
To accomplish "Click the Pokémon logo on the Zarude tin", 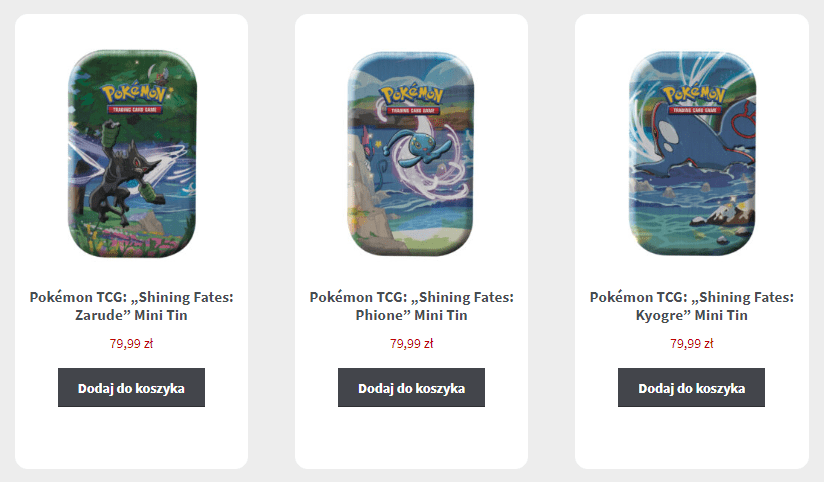I will point(135,94).
